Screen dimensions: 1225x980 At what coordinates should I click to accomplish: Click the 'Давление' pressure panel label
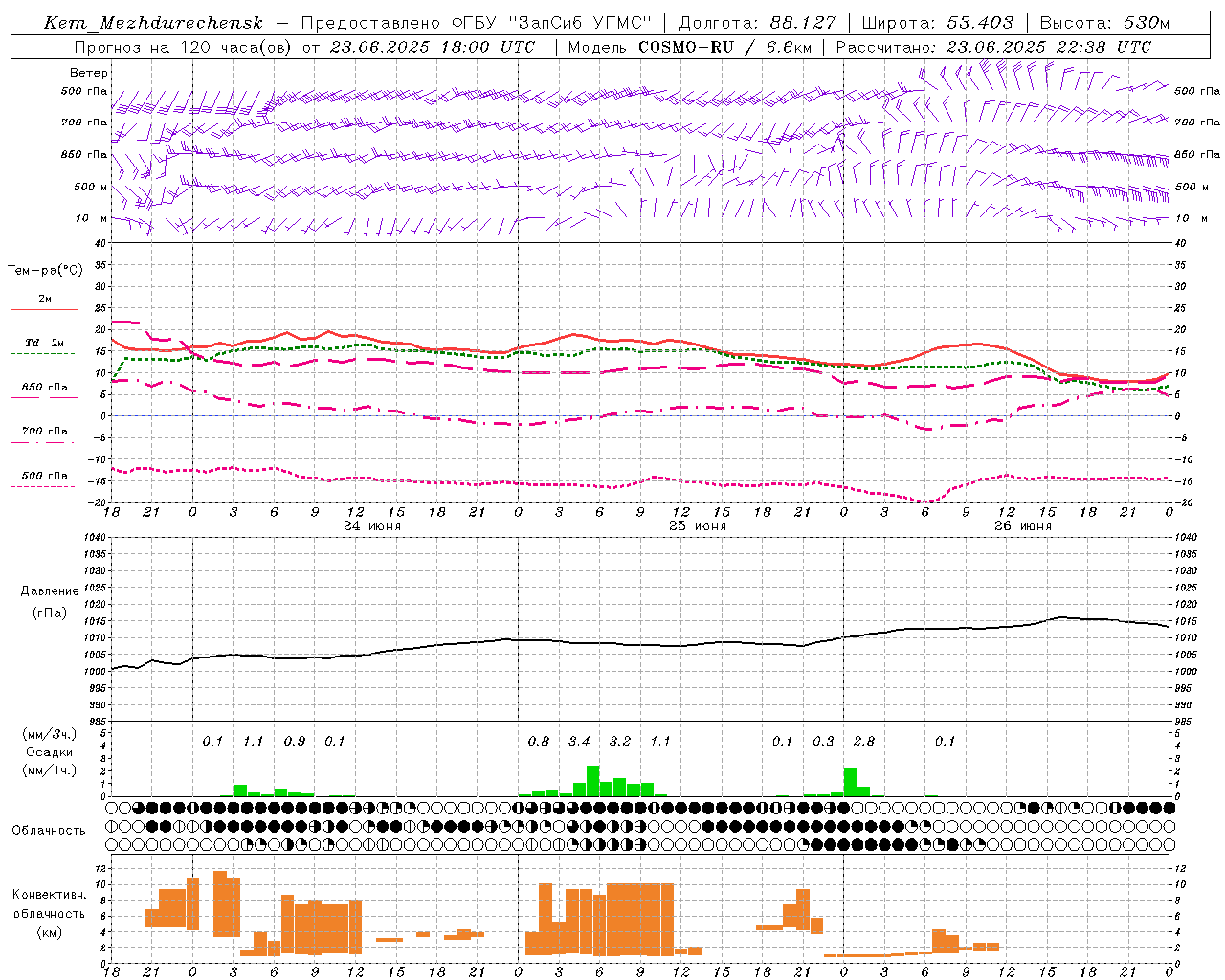pyautogui.click(x=50, y=591)
